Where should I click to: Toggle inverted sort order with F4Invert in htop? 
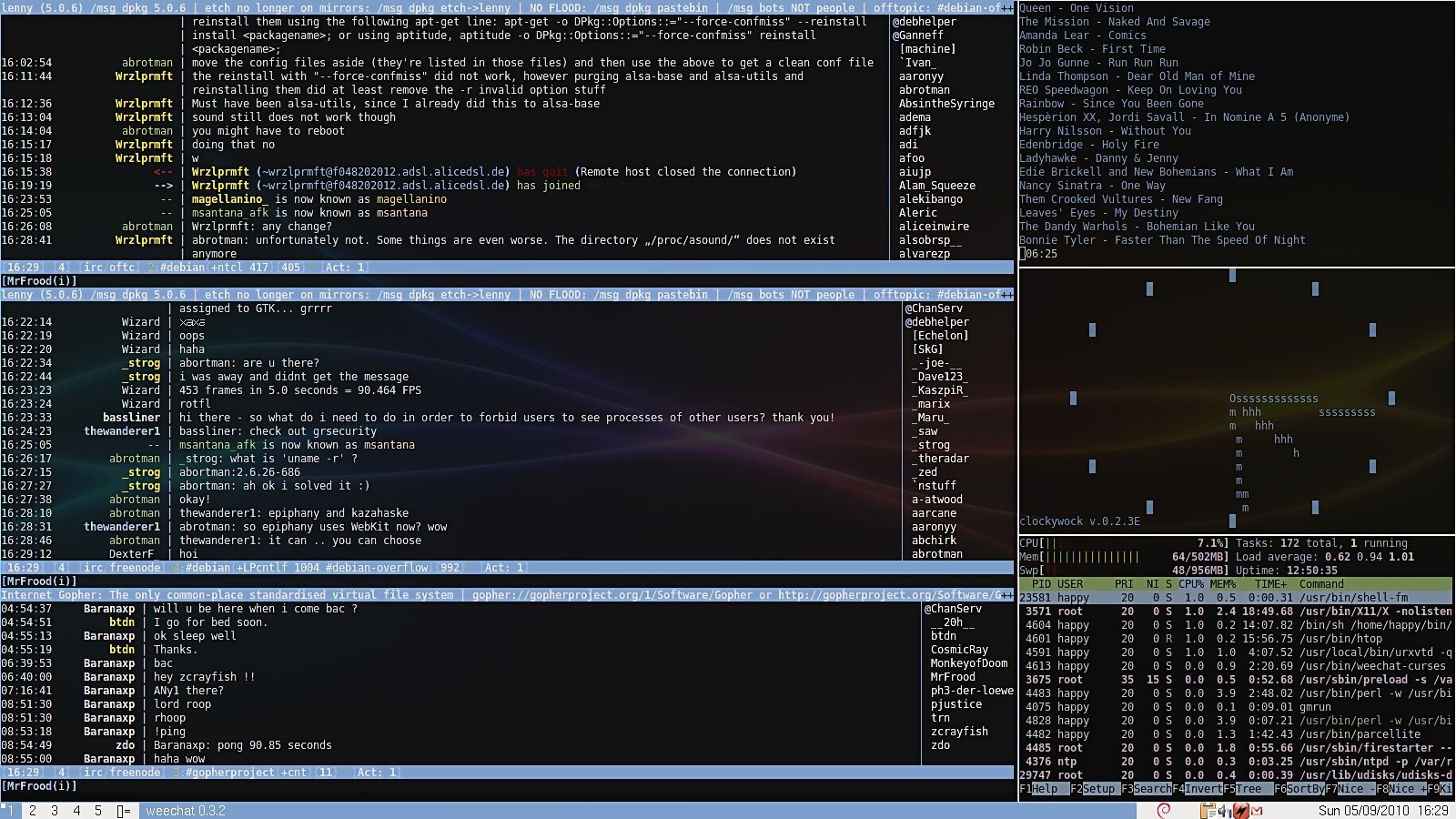1197,790
